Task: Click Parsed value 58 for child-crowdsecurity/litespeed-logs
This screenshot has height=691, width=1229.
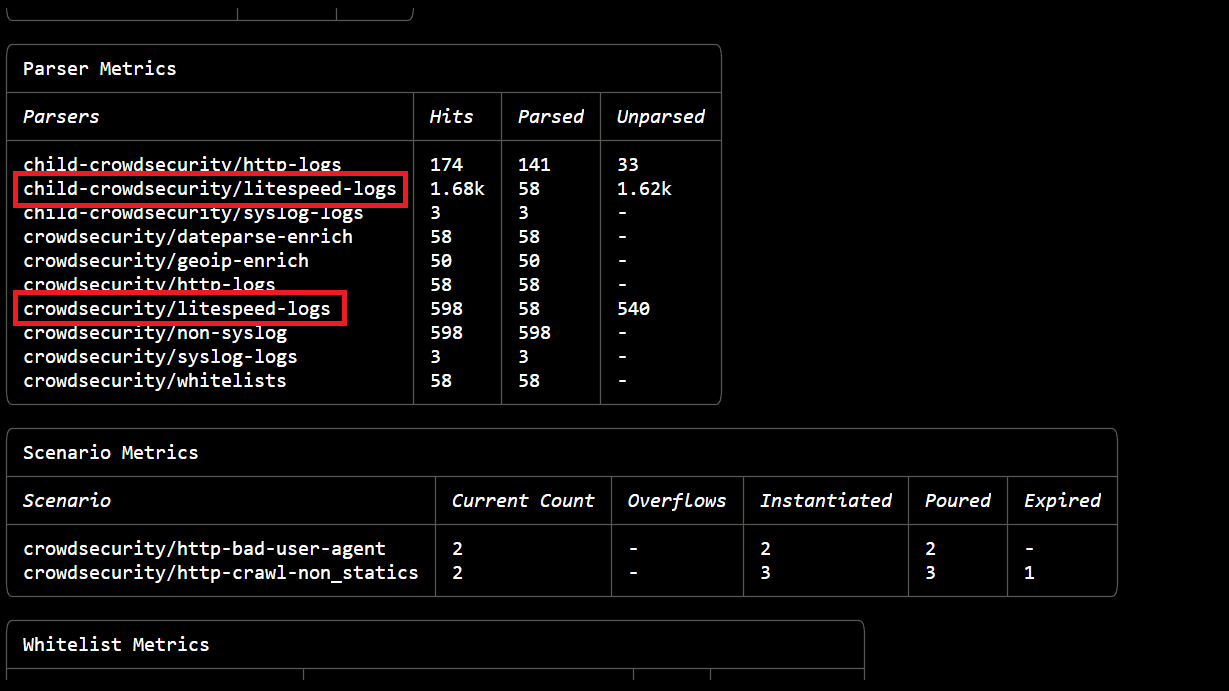Action: pos(529,189)
